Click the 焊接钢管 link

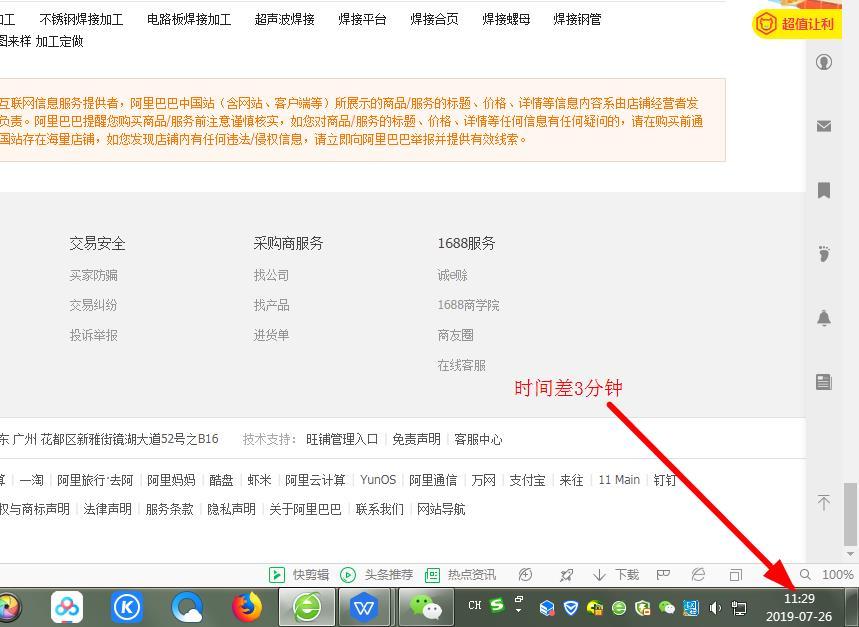(x=577, y=20)
